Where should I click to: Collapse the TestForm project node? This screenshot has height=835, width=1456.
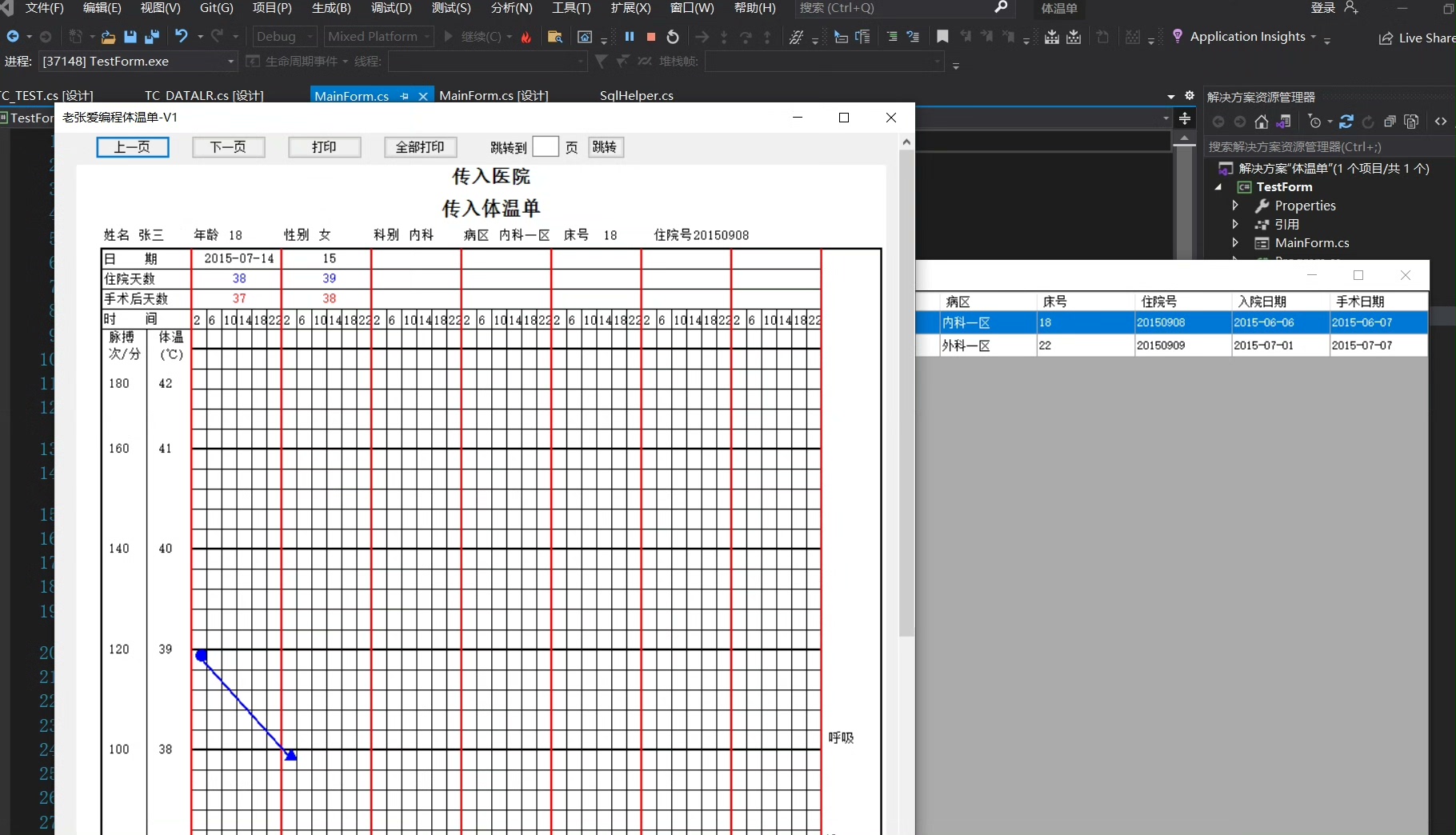pos(1219,187)
